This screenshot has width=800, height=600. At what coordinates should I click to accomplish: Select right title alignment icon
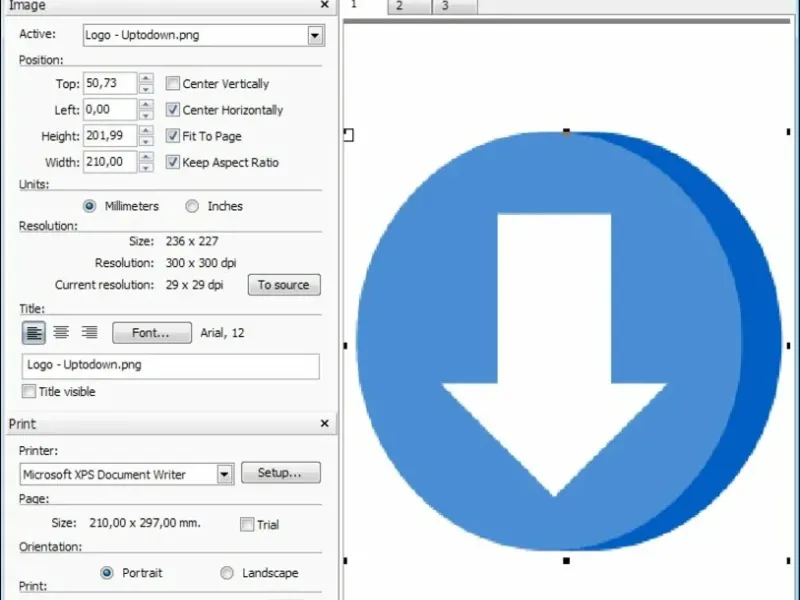(89, 333)
